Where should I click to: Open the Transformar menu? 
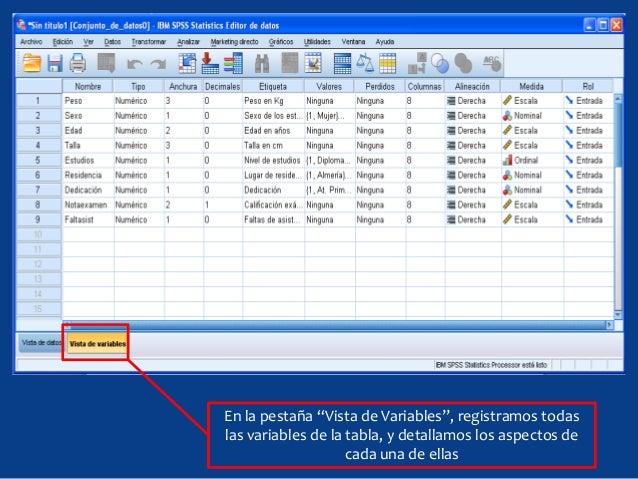coord(149,42)
